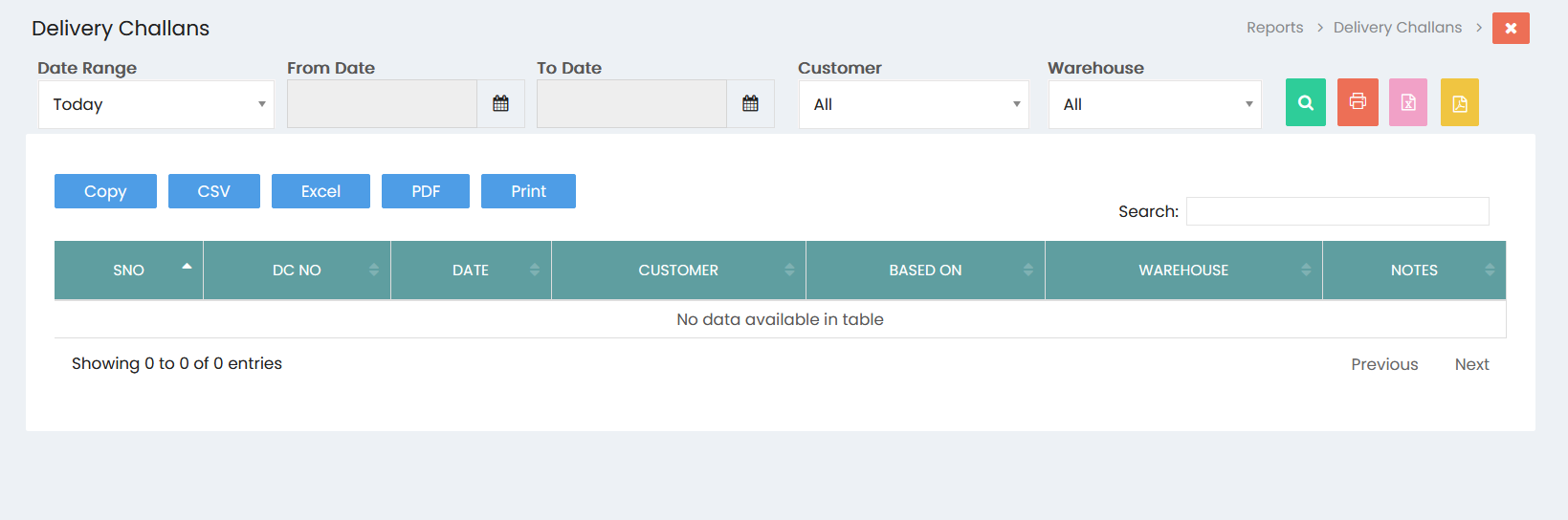
Task: Go to the Previous page
Action: [x=1384, y=364]
